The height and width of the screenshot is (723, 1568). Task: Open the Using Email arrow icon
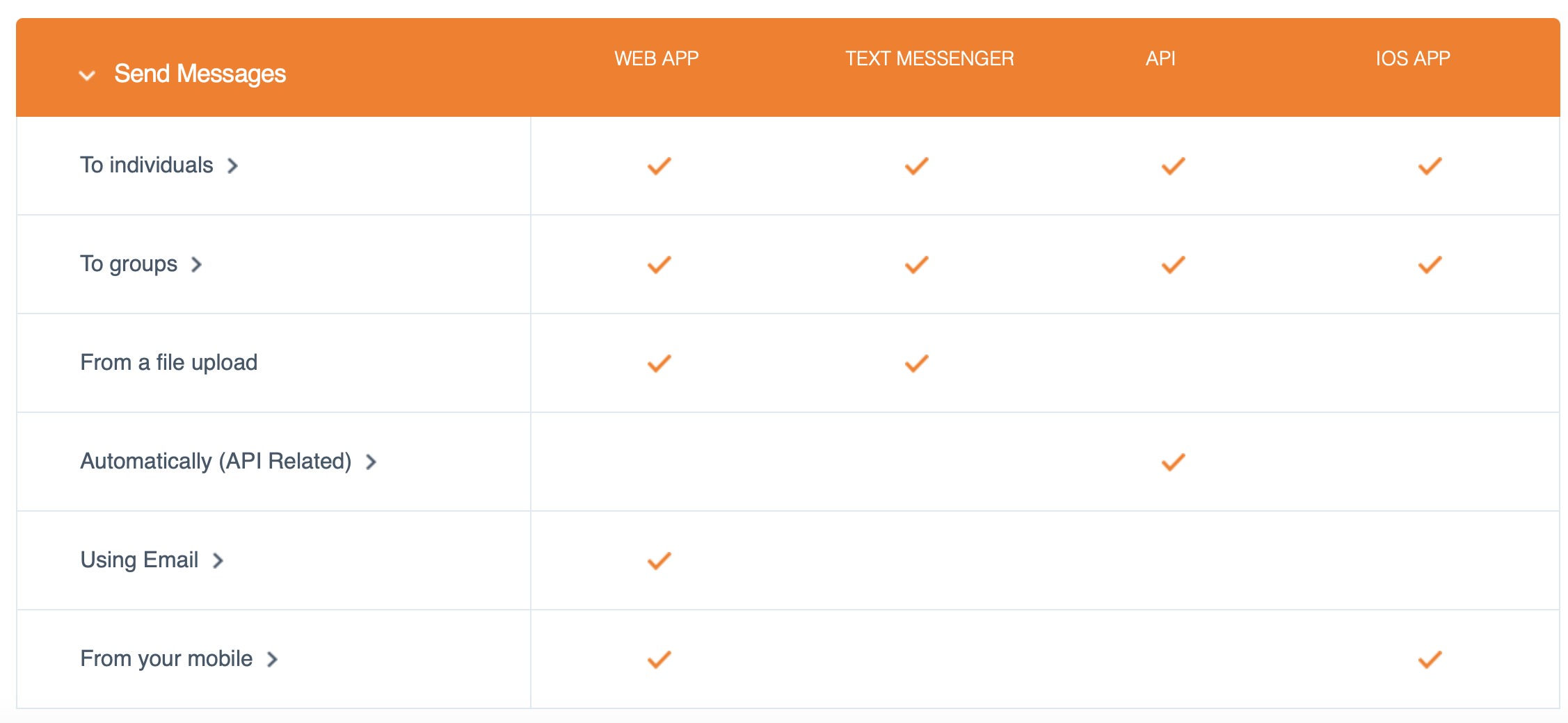(218, 561)
